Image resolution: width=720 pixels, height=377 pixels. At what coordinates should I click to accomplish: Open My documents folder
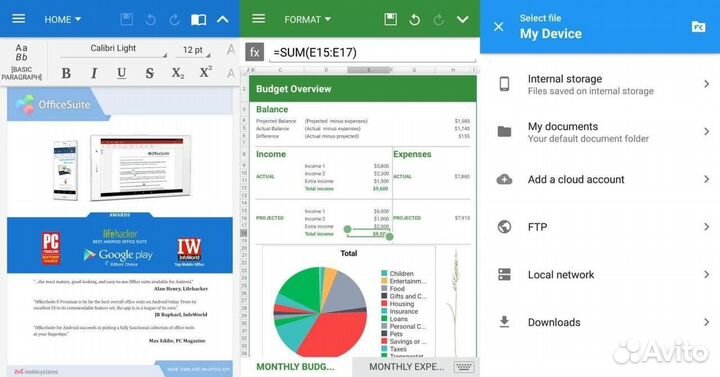(x=600, y=132)
